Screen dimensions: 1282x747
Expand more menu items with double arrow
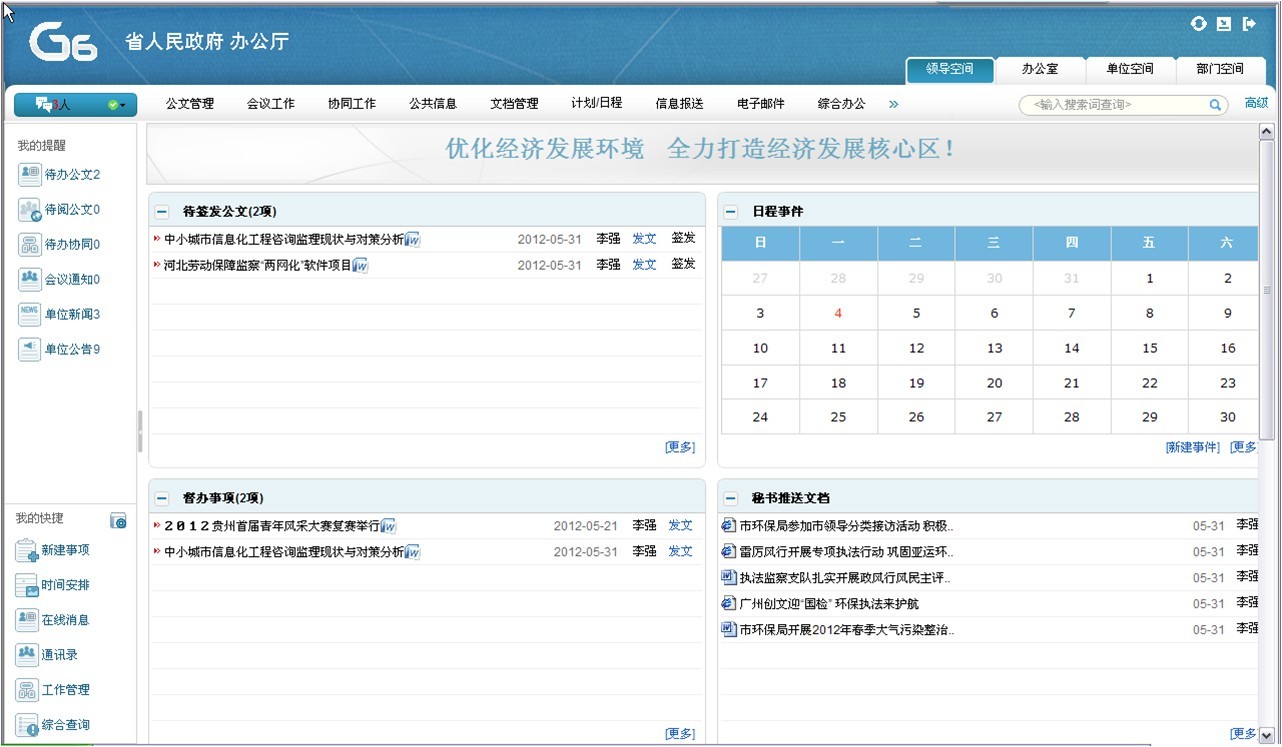pyautogui.click(x=893, y=104)
